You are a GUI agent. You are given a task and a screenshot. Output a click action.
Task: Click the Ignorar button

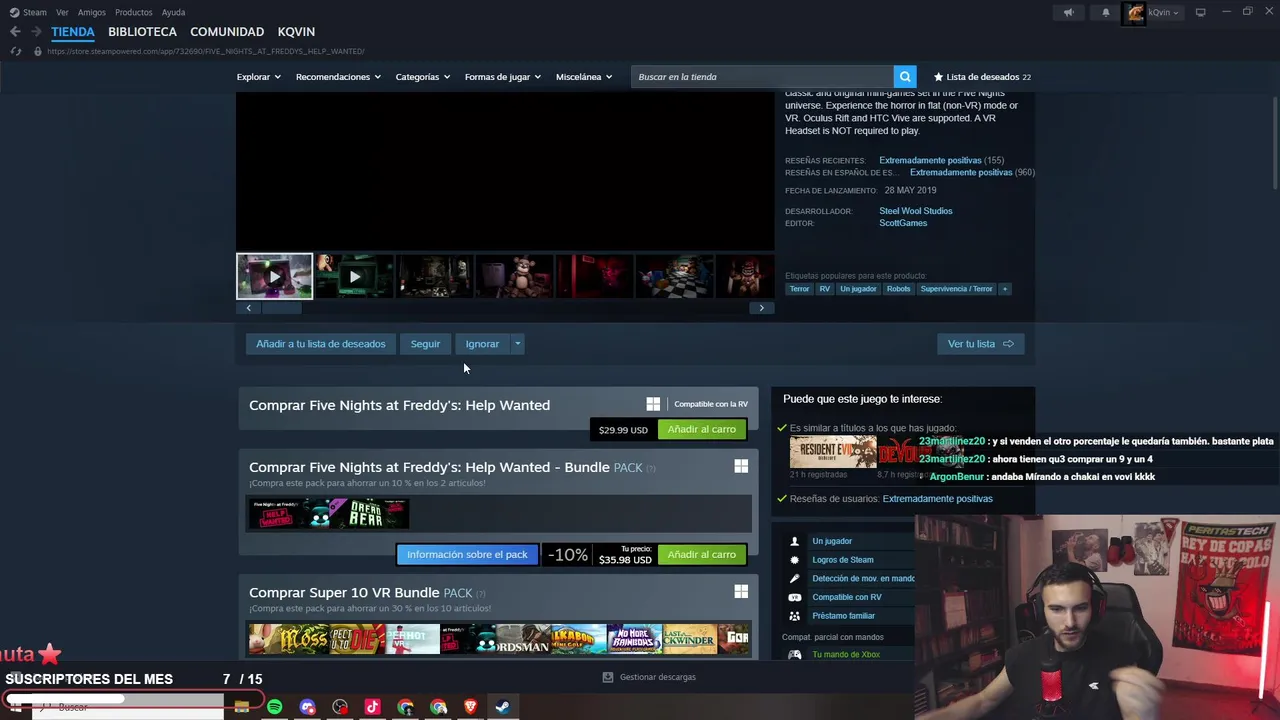(x=482, y=344)
